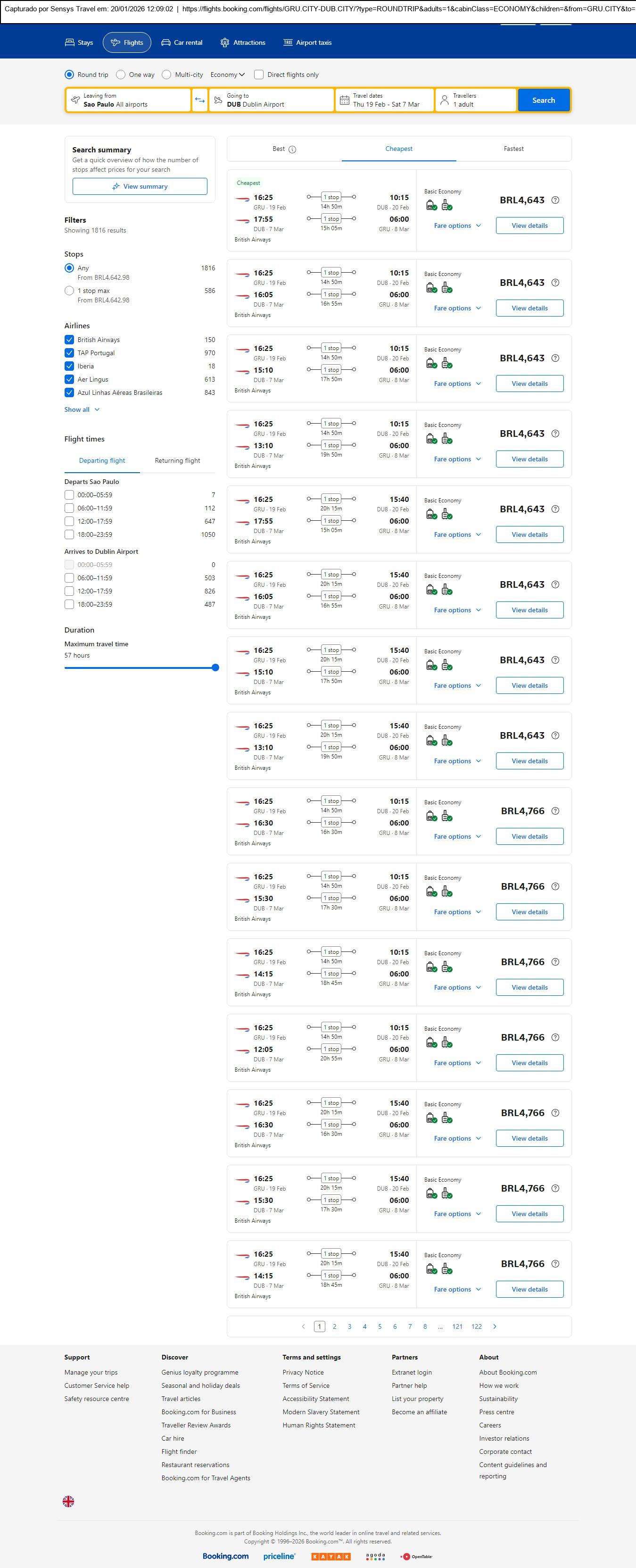Click the UK flag language icon in footer
The width and height of the screenshot is (636, 1568).
[69, 1501]
